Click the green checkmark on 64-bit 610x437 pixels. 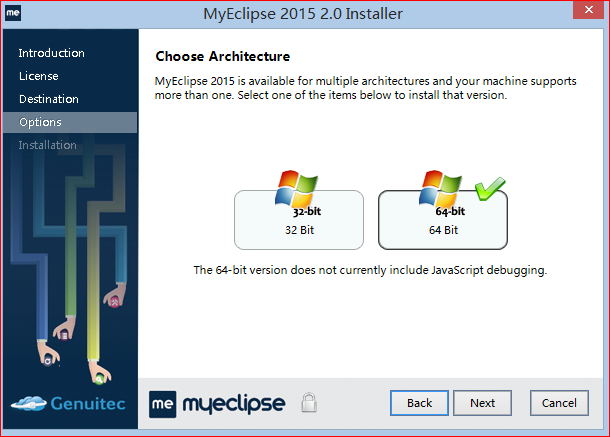490,188
